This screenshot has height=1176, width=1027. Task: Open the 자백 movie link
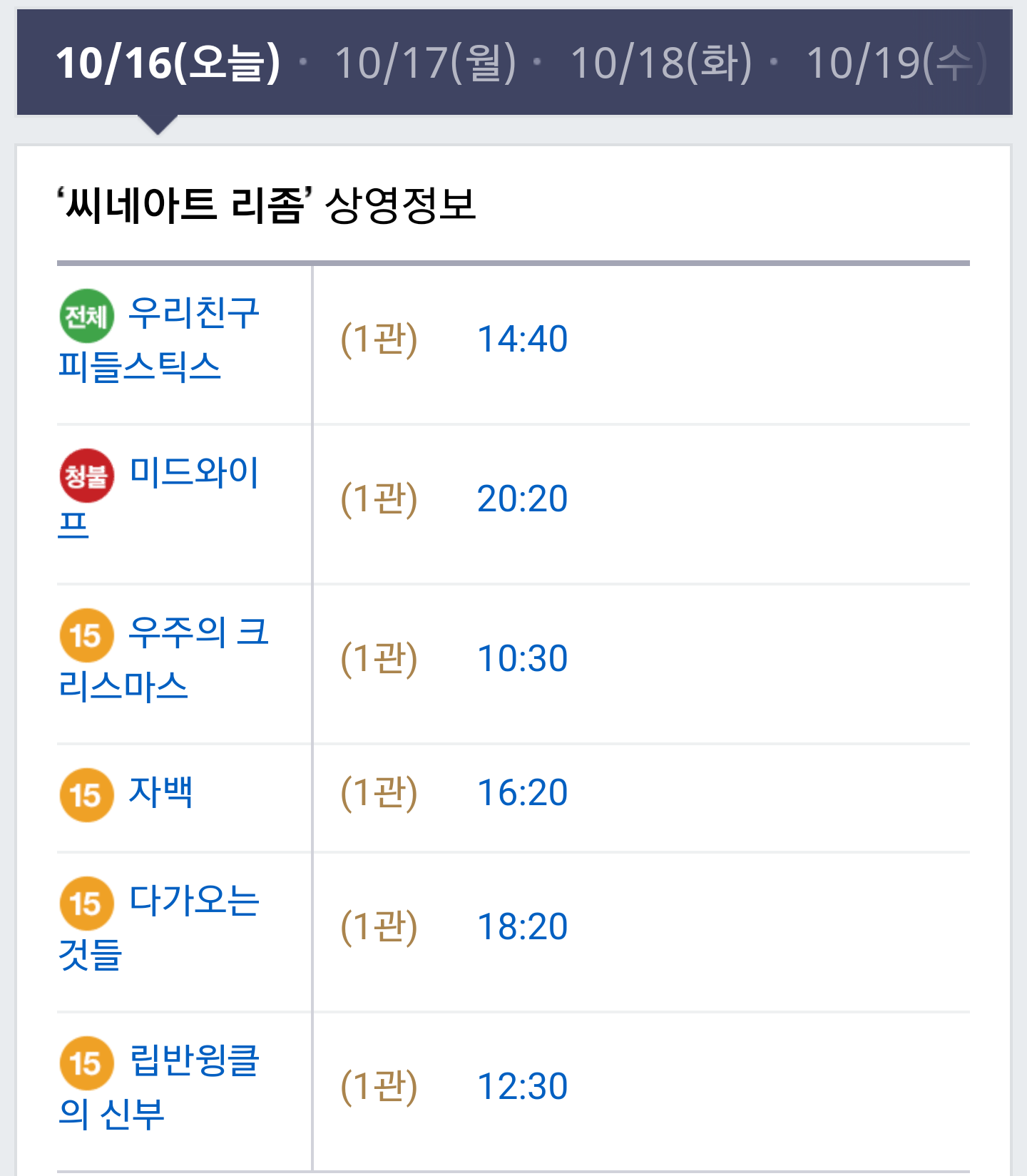coord(160,792)
